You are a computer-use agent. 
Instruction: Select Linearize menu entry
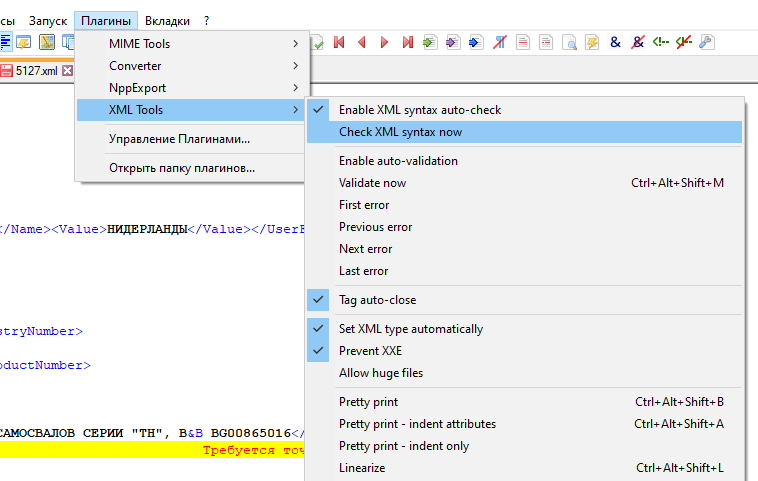[525, 468]
